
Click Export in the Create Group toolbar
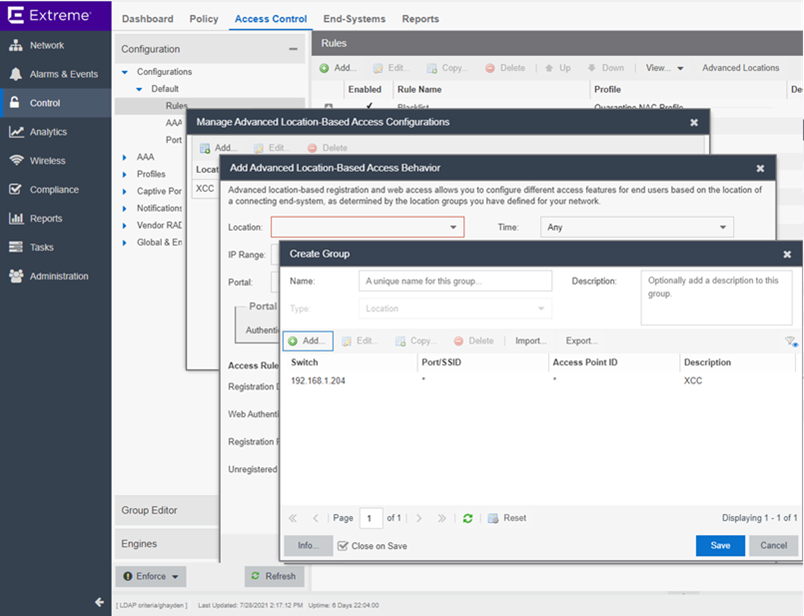581,341
